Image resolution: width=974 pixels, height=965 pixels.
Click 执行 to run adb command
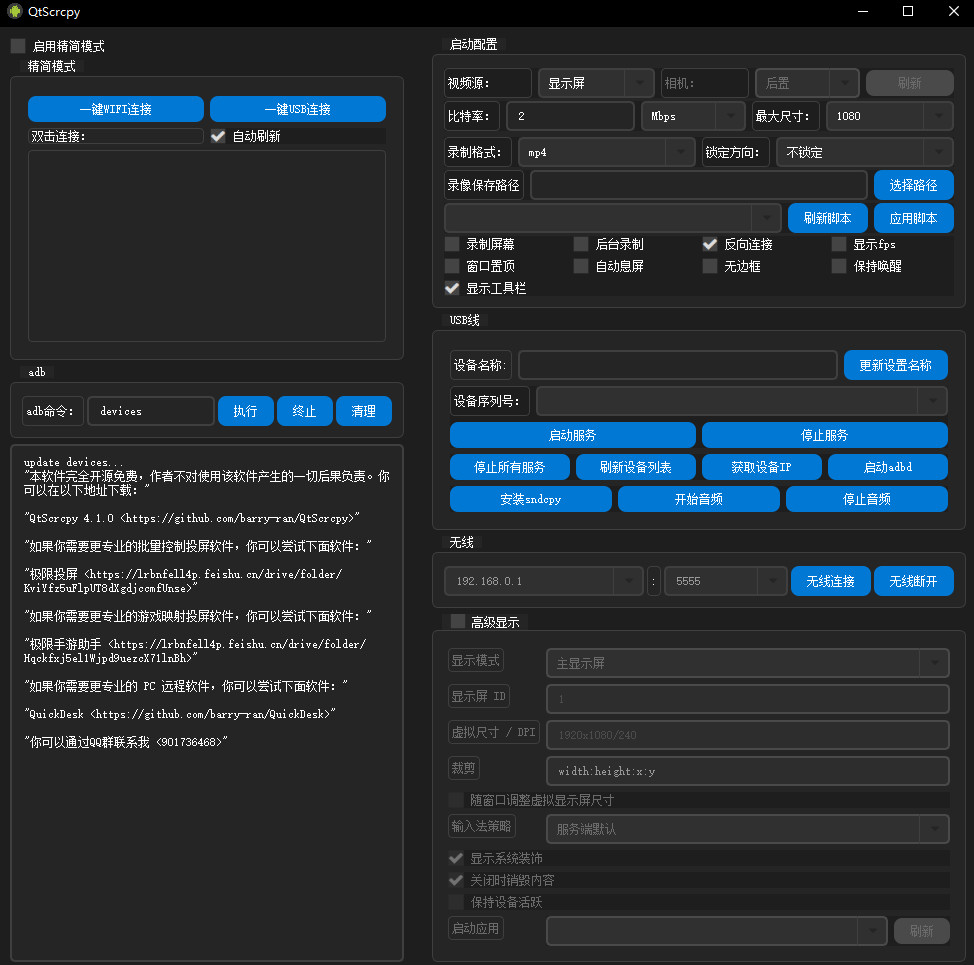(245, 411)
